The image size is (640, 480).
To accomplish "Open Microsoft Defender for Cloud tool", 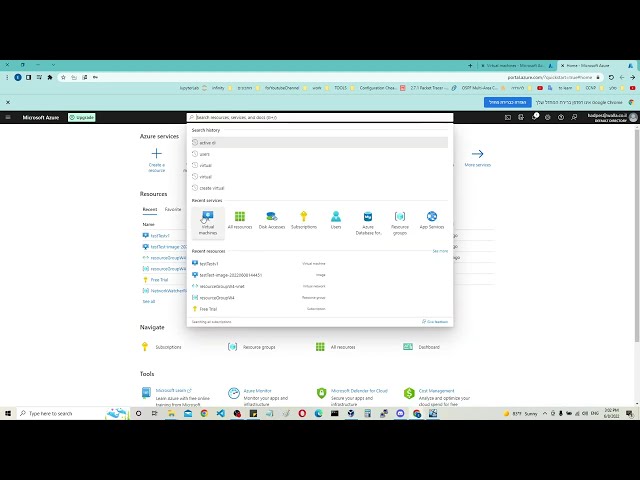I will [359, 391].
